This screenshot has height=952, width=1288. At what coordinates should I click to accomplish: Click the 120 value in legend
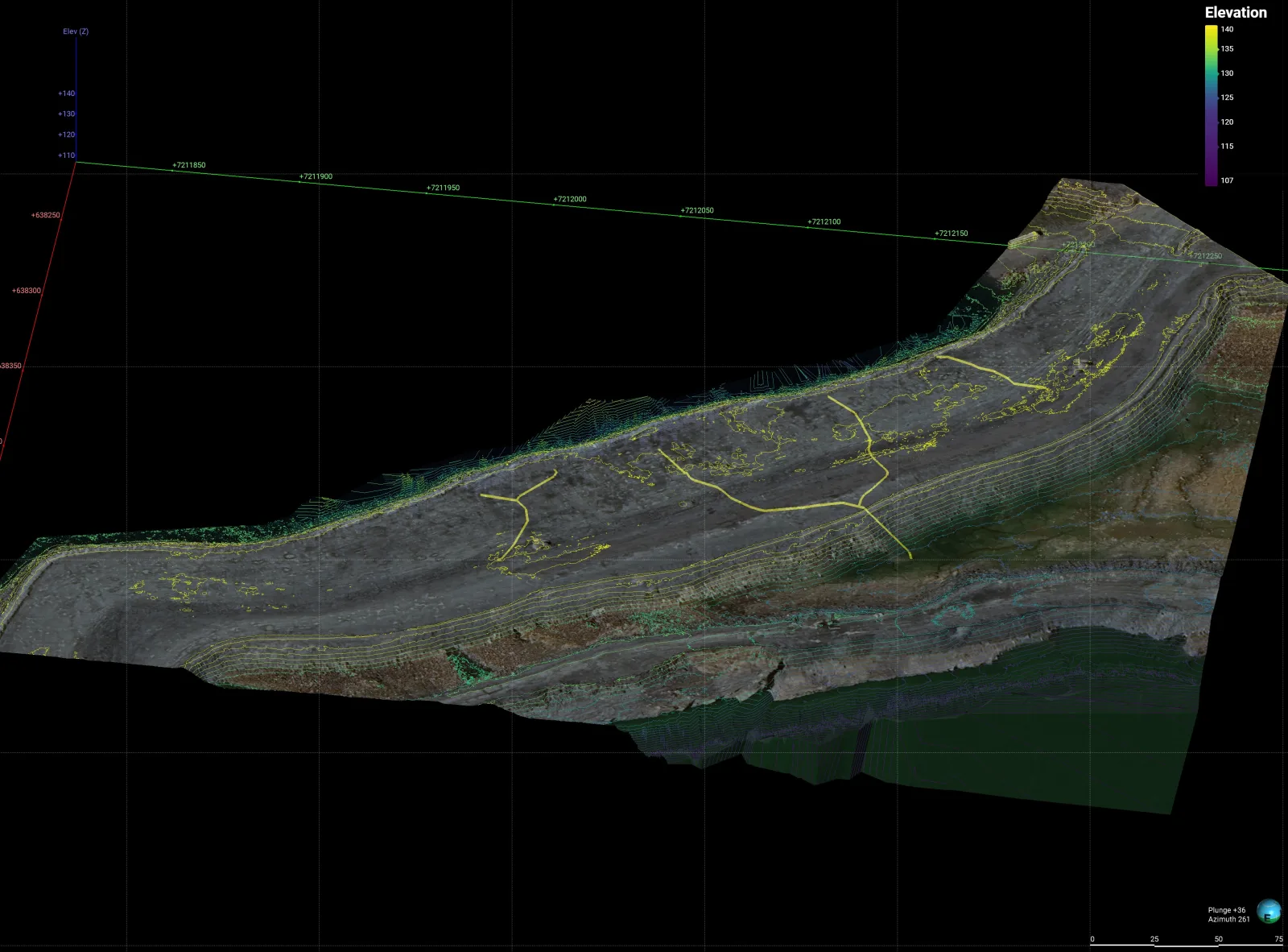1227,122
